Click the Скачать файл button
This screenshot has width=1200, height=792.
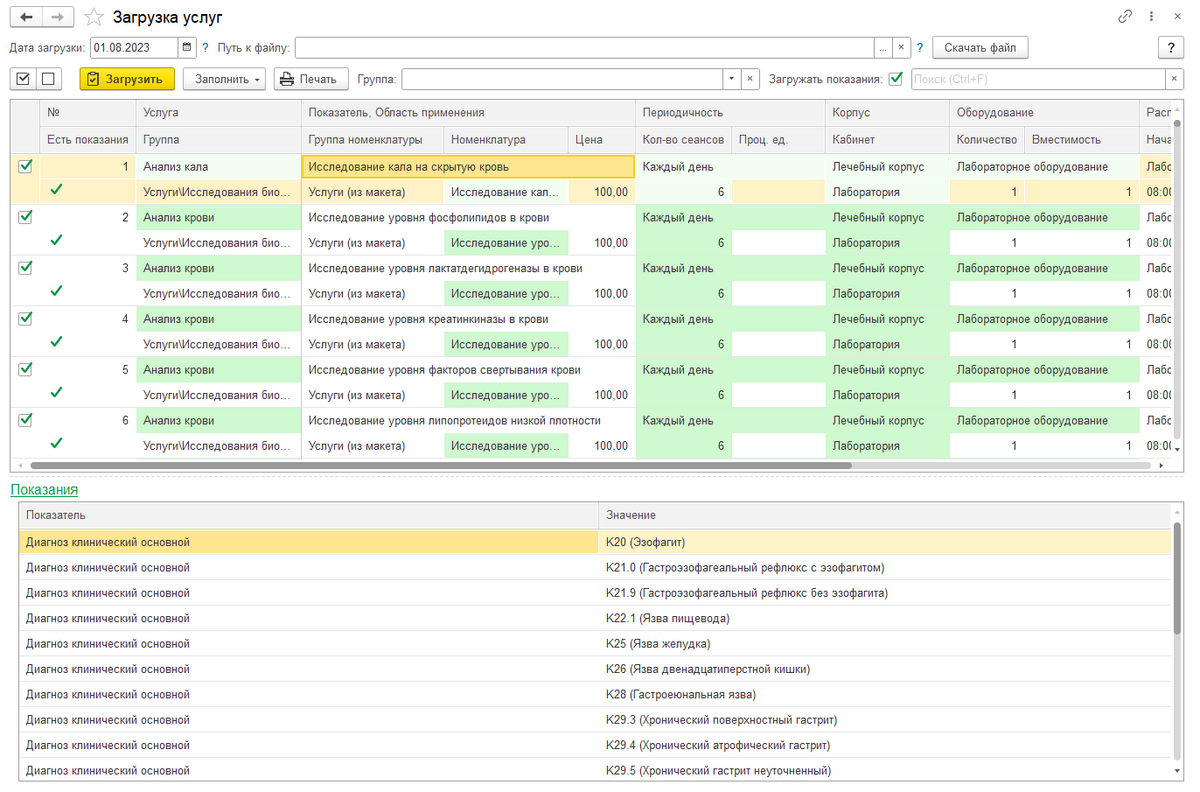coord(979,47)
